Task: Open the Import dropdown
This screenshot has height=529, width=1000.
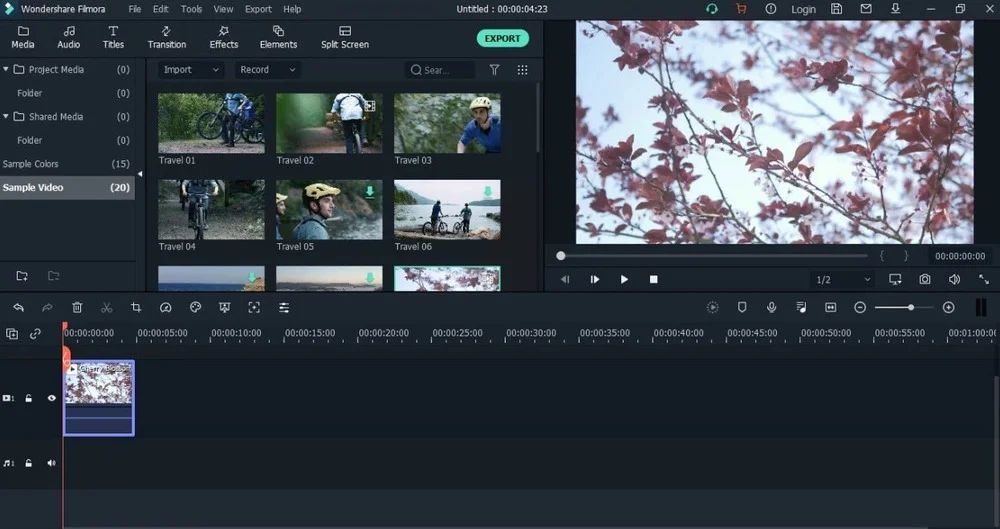Action: point(190,70)
